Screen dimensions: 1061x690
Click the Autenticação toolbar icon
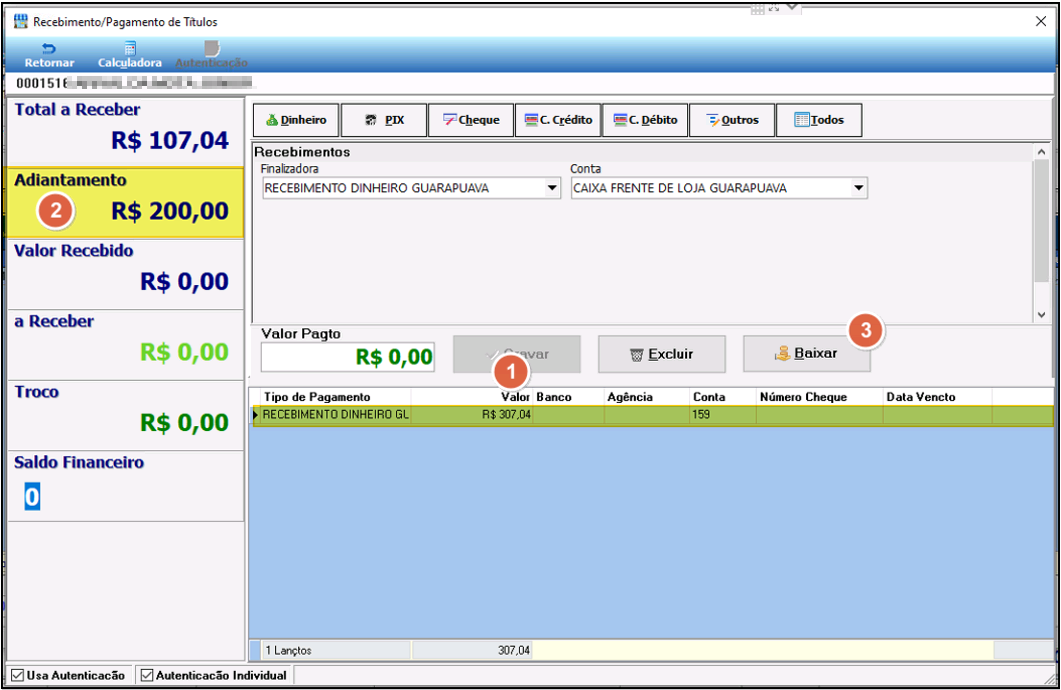coord(212,48)
